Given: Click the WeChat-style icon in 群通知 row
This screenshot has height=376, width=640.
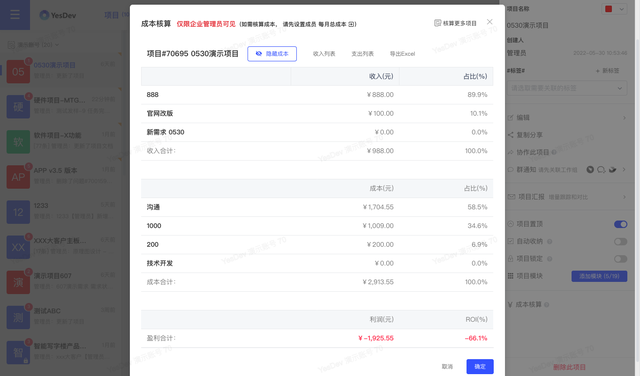Looking at the screenshot, I should pos(601,169).
